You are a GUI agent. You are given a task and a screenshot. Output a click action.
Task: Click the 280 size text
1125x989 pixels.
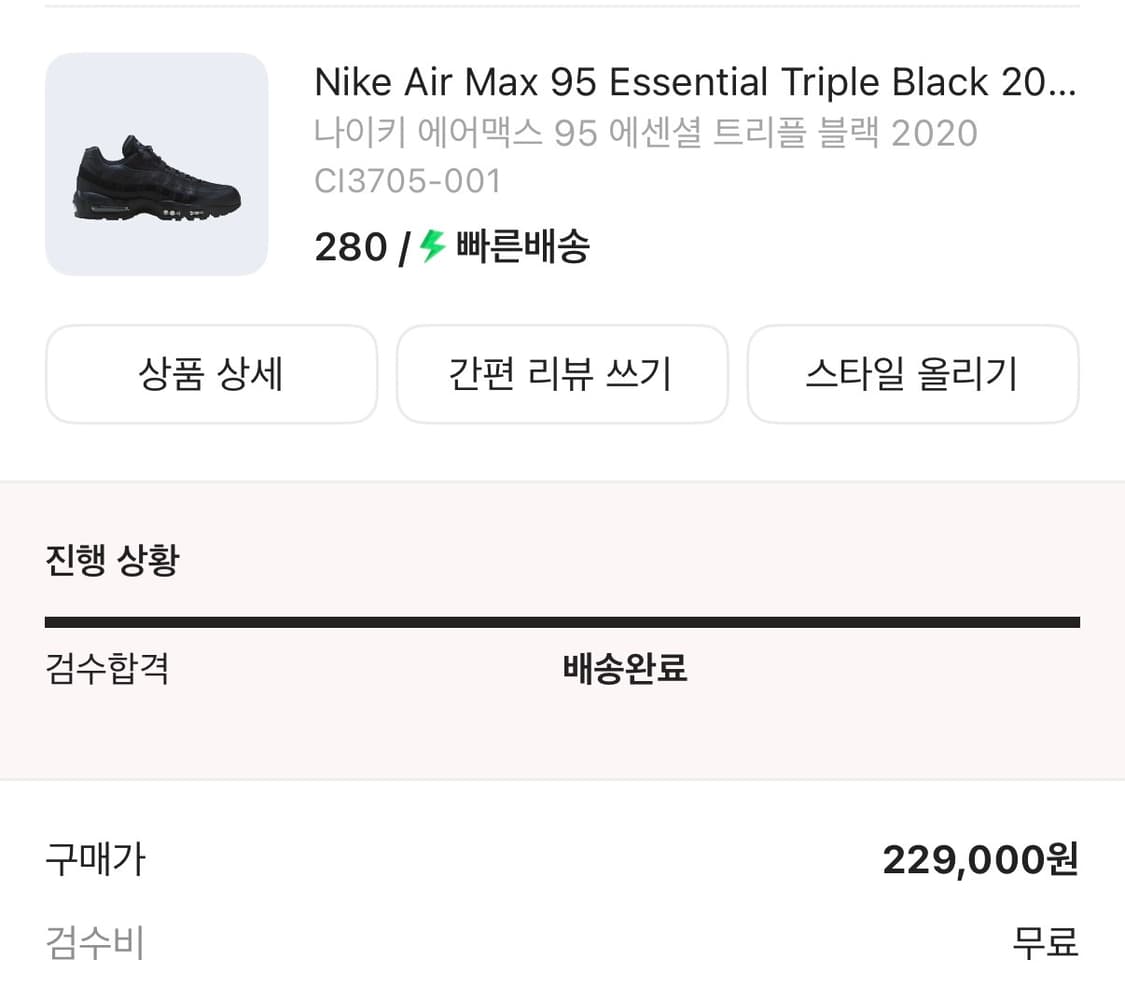[x=350, y=246]
